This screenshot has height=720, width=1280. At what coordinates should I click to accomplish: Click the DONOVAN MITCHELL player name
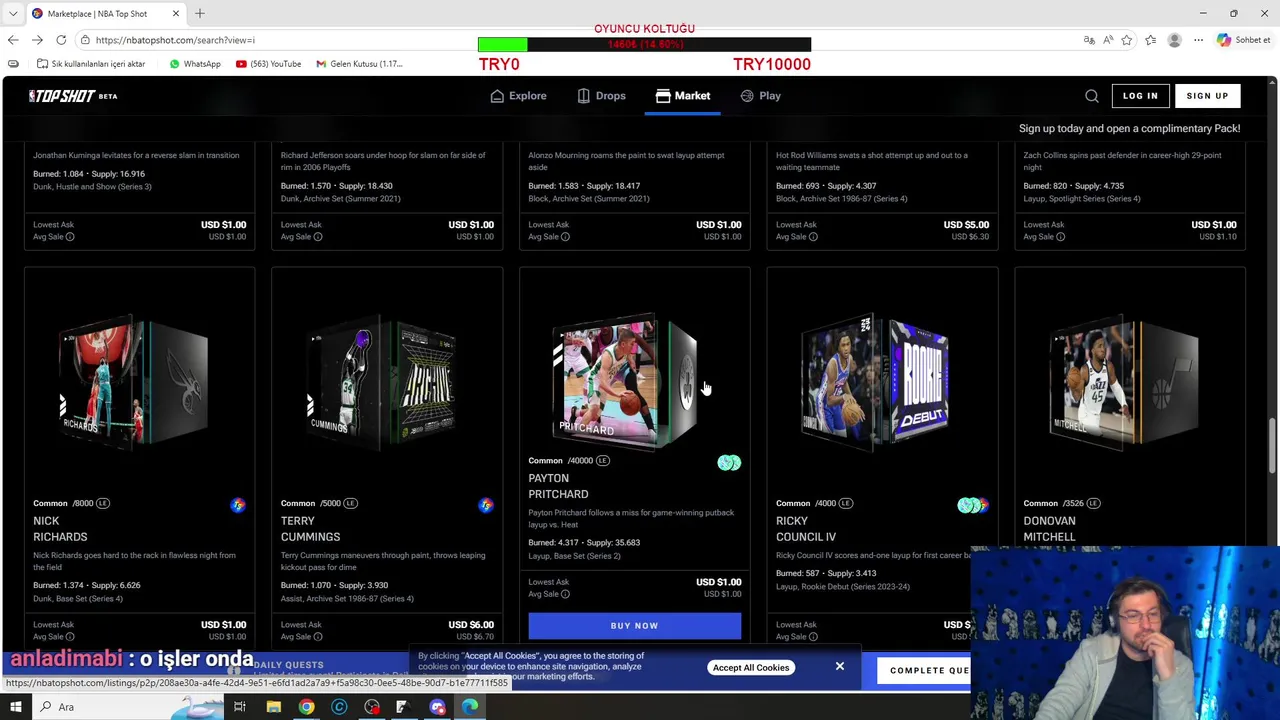[x=1049, y=529]
